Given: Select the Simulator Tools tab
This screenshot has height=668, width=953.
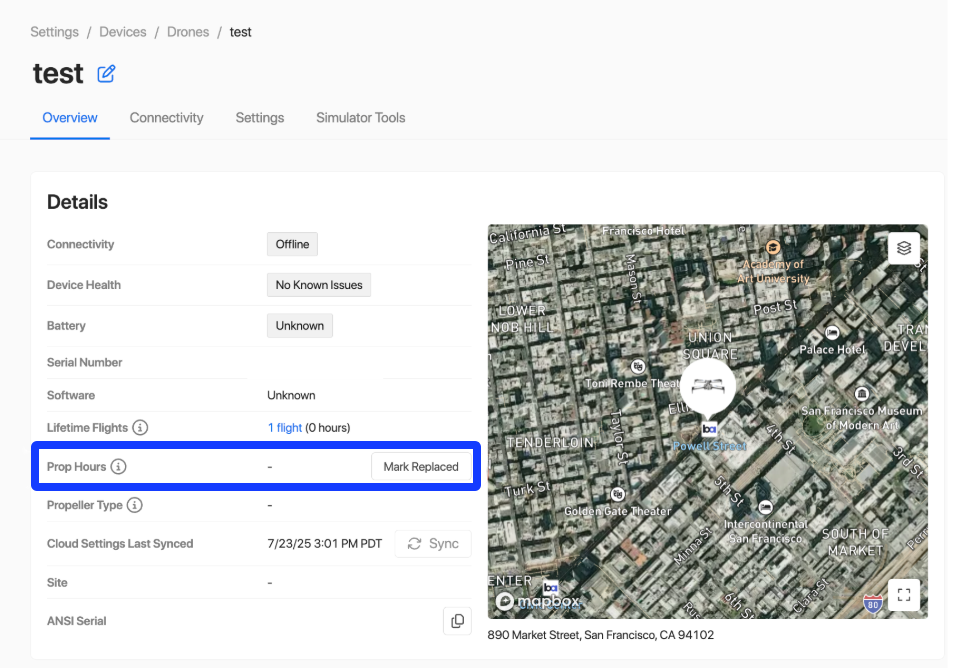Looking at the screenshot, I should pyautogui.click(x=360, y=118).
